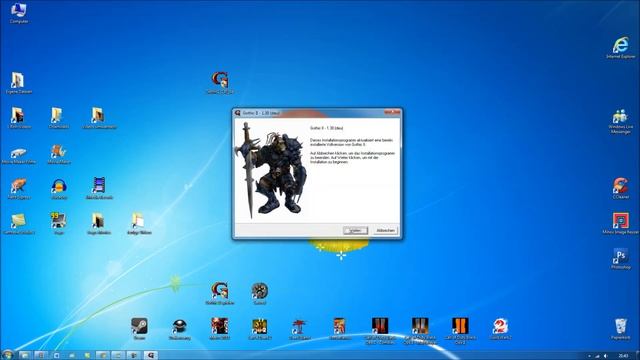Click the Weiter button in Gothic II installer
The width and height of the screenshot is (640, 360).
[x=355, y=231]
